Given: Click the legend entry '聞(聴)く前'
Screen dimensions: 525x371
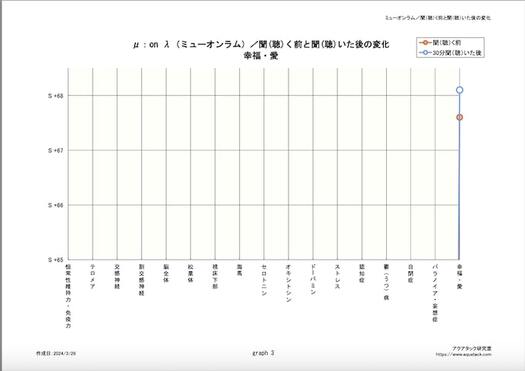Looking at the screenshot, I should [x=447, y=43].
